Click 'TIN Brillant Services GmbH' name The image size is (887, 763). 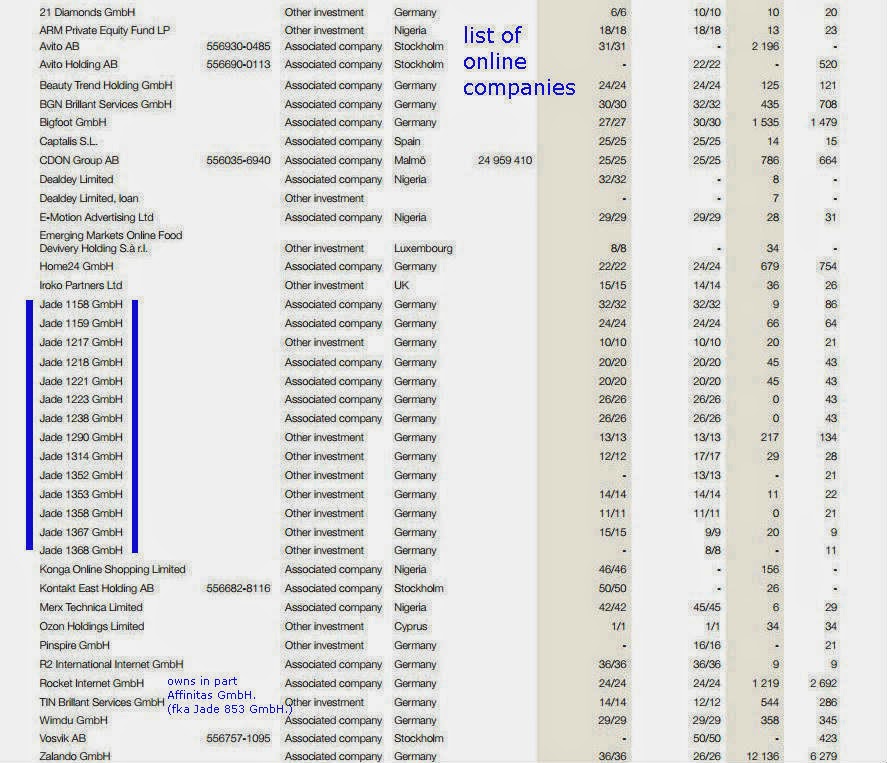point(102,702)
